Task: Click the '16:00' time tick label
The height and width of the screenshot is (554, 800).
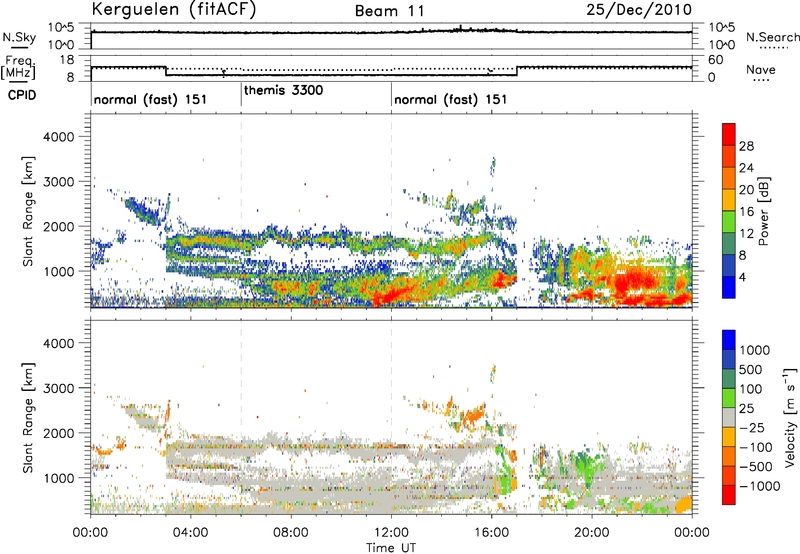Action: [491, 533]
